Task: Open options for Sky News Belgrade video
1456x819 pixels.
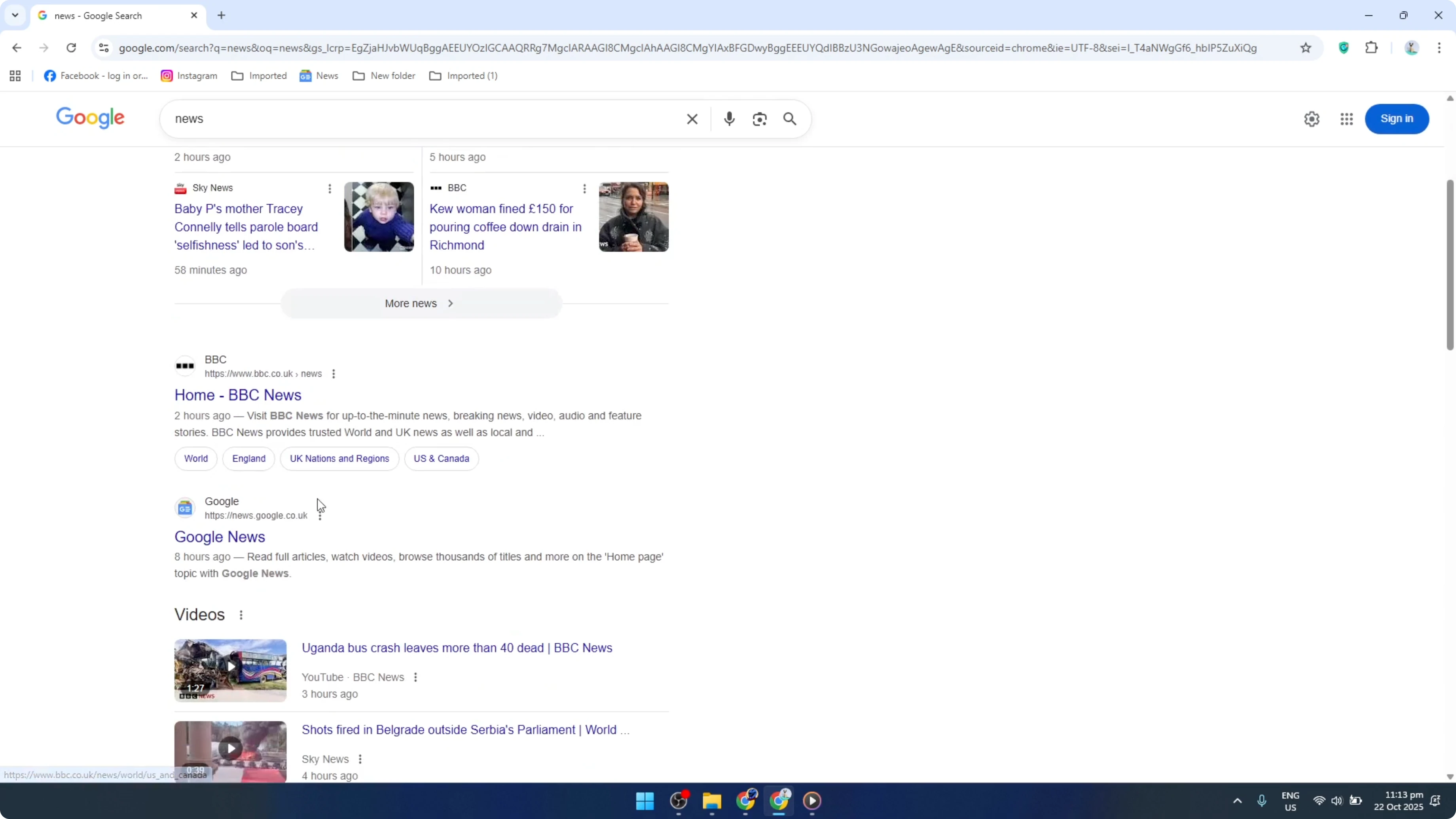Action: tap(360, 759)
